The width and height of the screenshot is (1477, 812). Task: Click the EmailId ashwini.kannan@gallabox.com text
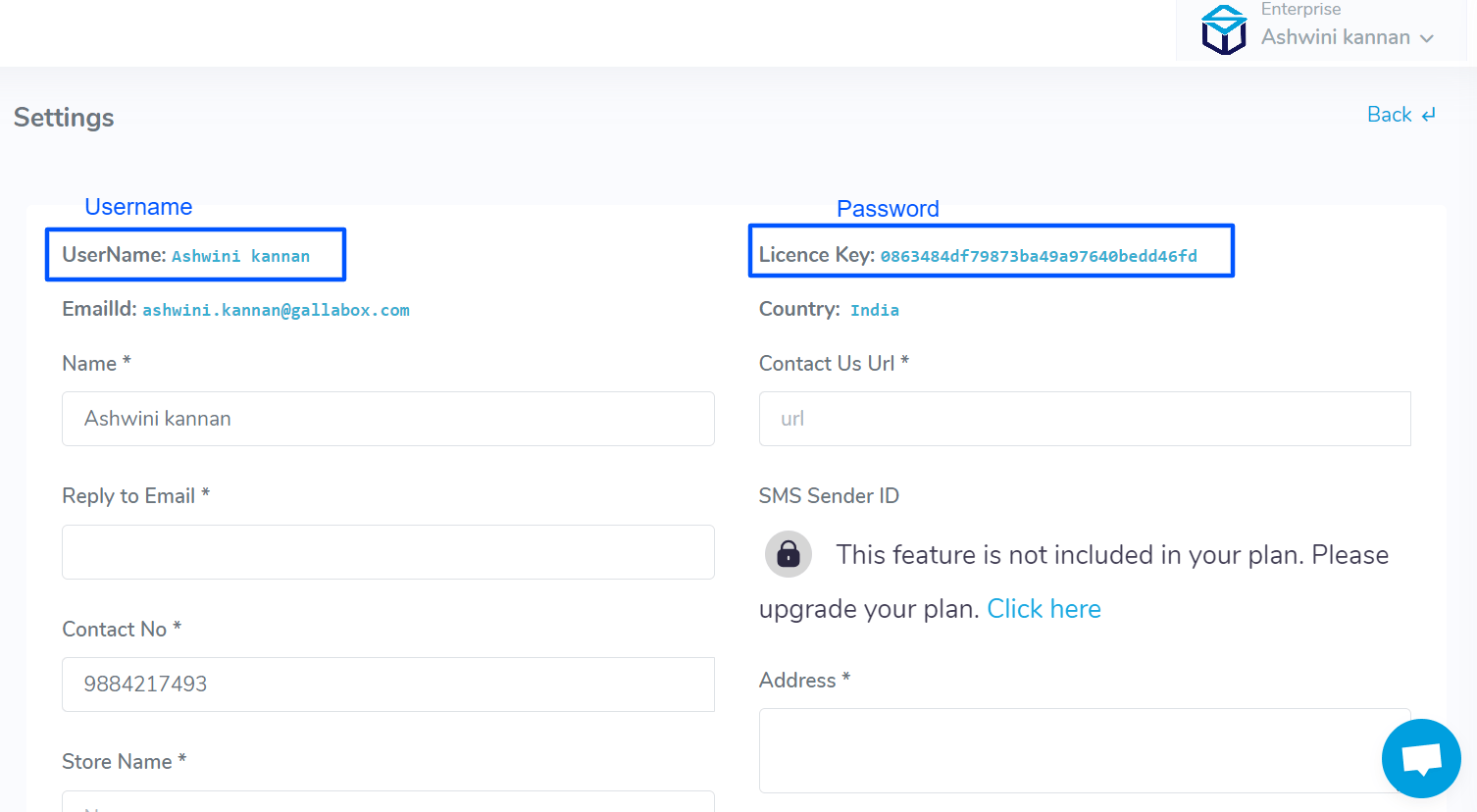[x=276, y=310]
